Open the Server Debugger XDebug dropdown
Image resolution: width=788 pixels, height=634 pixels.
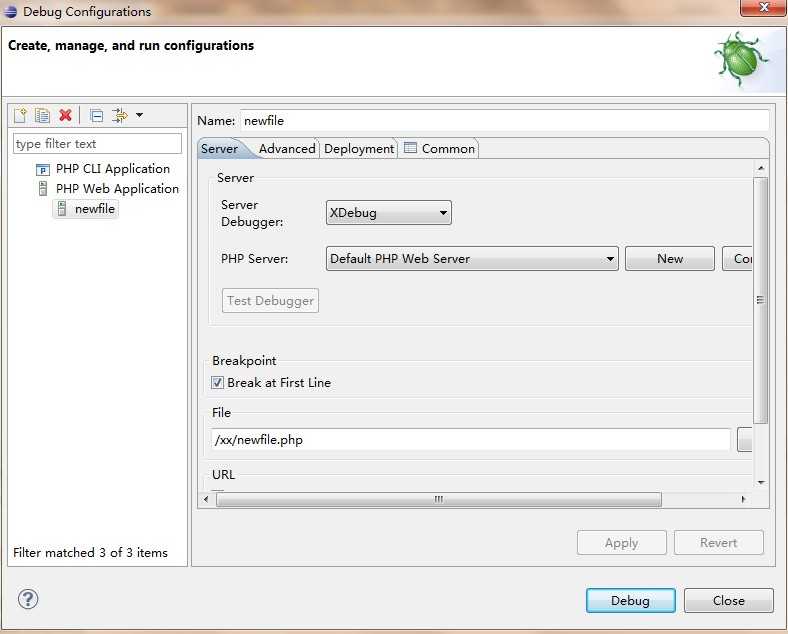pyautogui.click(x=388, y=213)
